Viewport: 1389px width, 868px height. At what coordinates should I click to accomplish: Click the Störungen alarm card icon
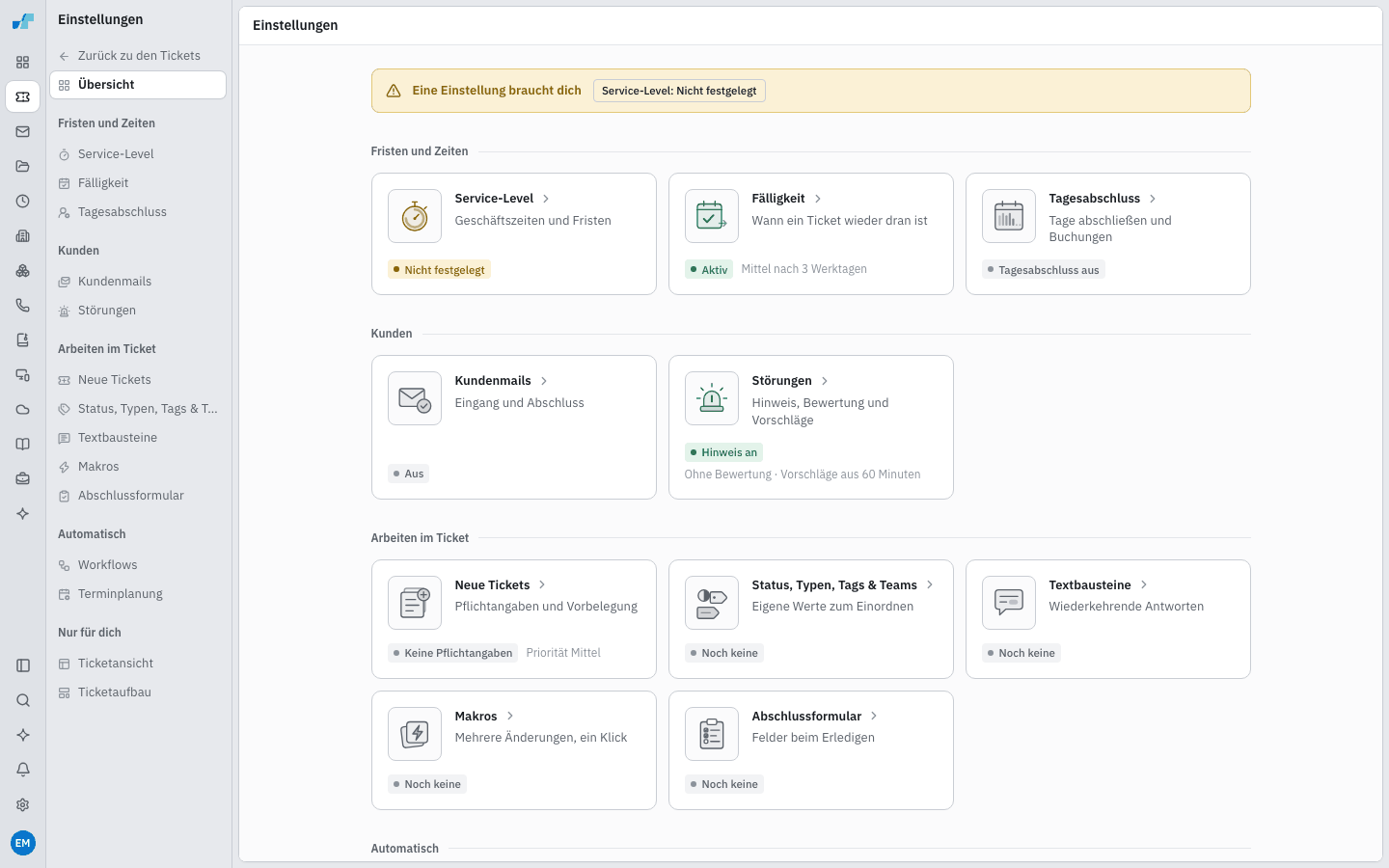tap(712, 398)
